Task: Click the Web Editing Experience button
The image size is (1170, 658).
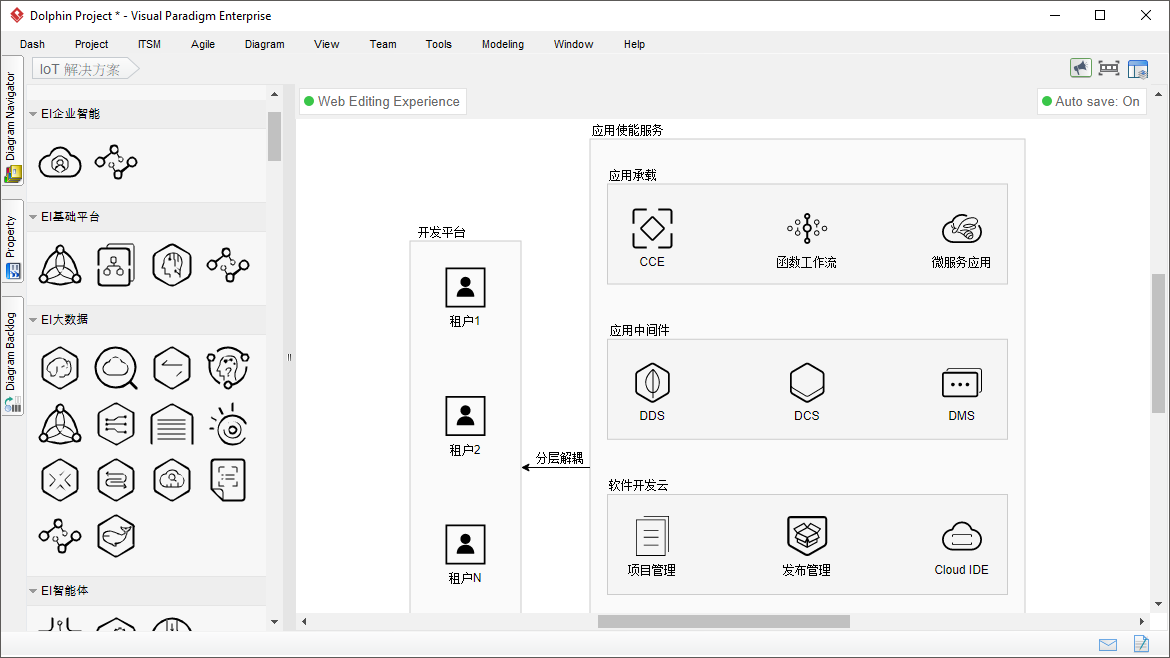Action: click(x=383, y=101)
